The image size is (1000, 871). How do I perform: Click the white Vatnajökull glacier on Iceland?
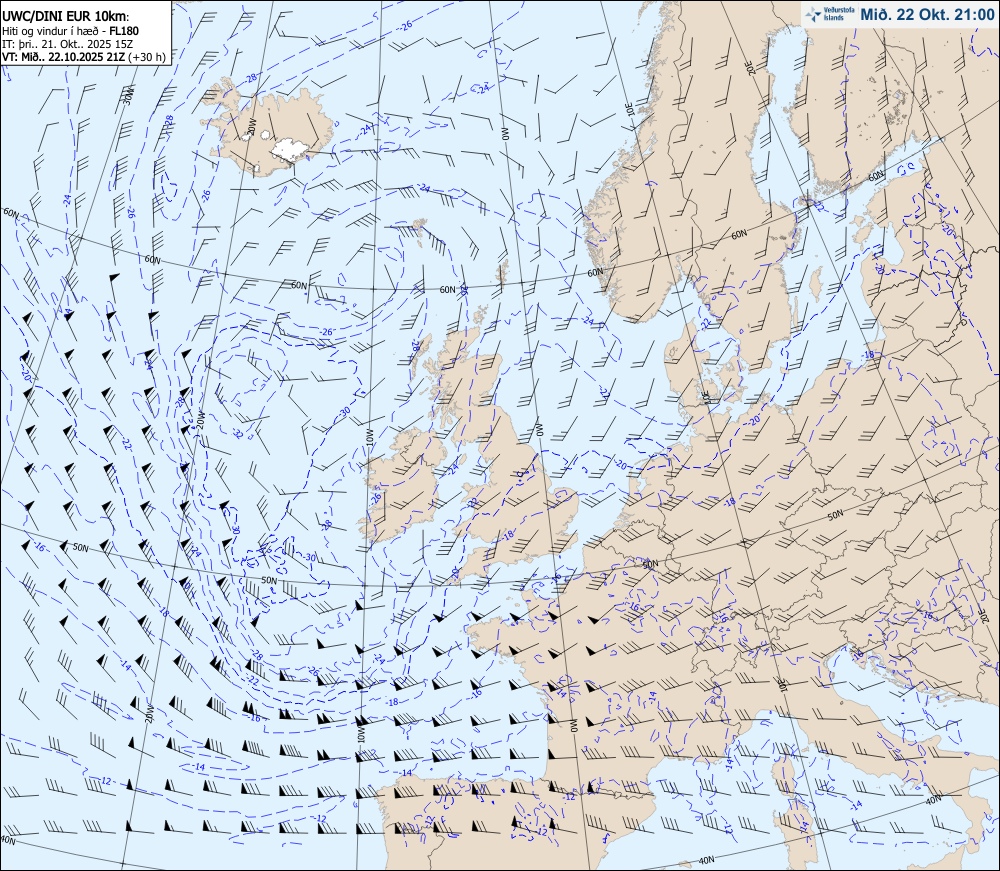[x=292, y=150]
